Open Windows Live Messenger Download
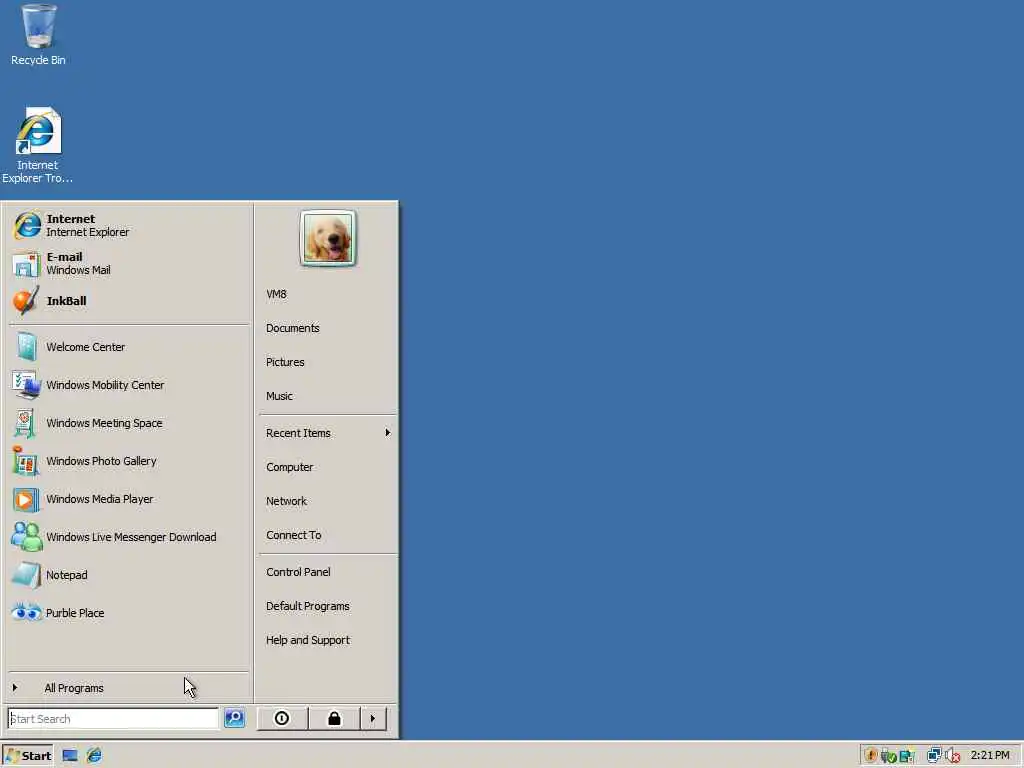 tap(129, 537)
